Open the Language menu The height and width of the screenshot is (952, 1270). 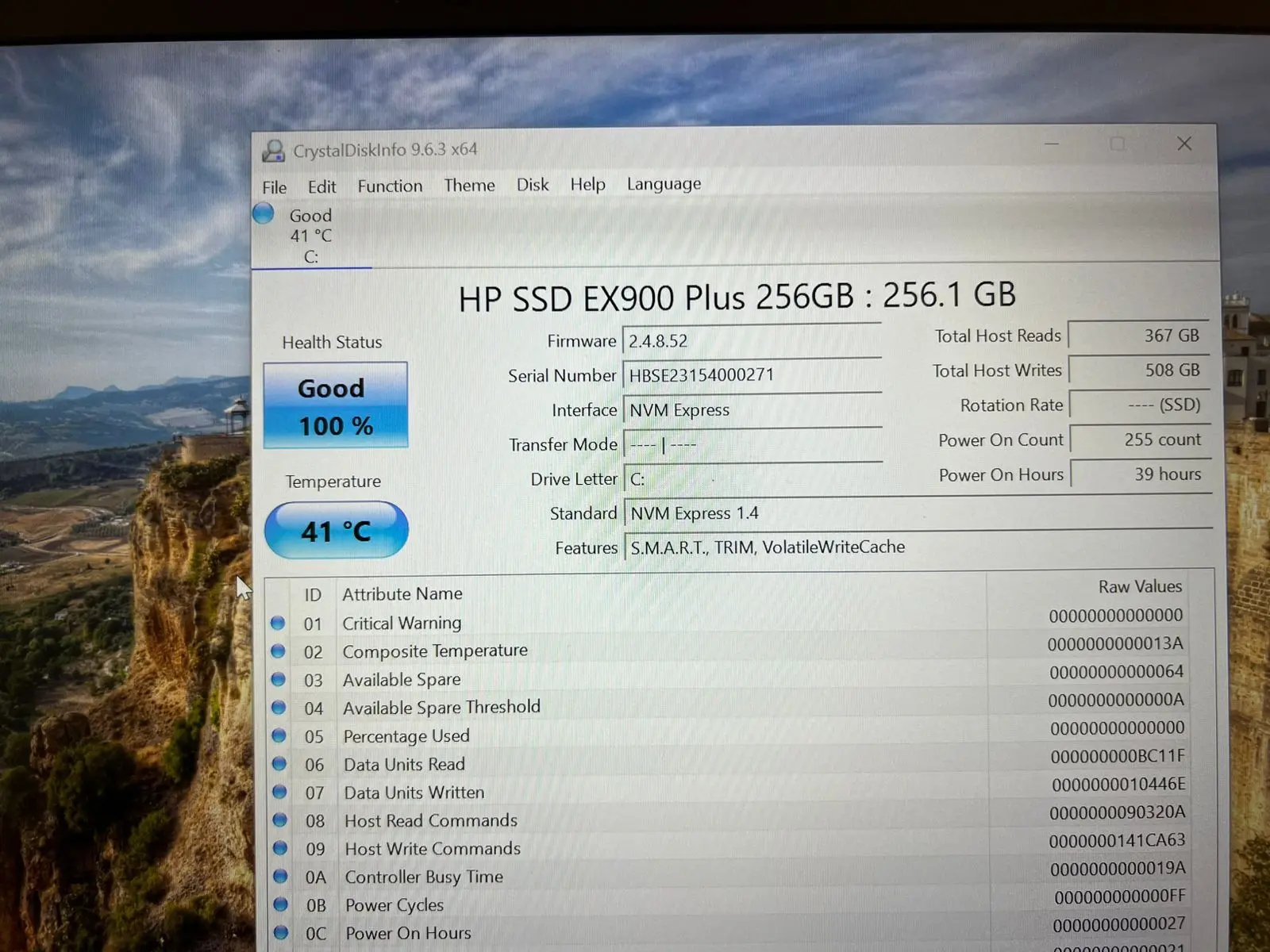[x=664, y=183]
